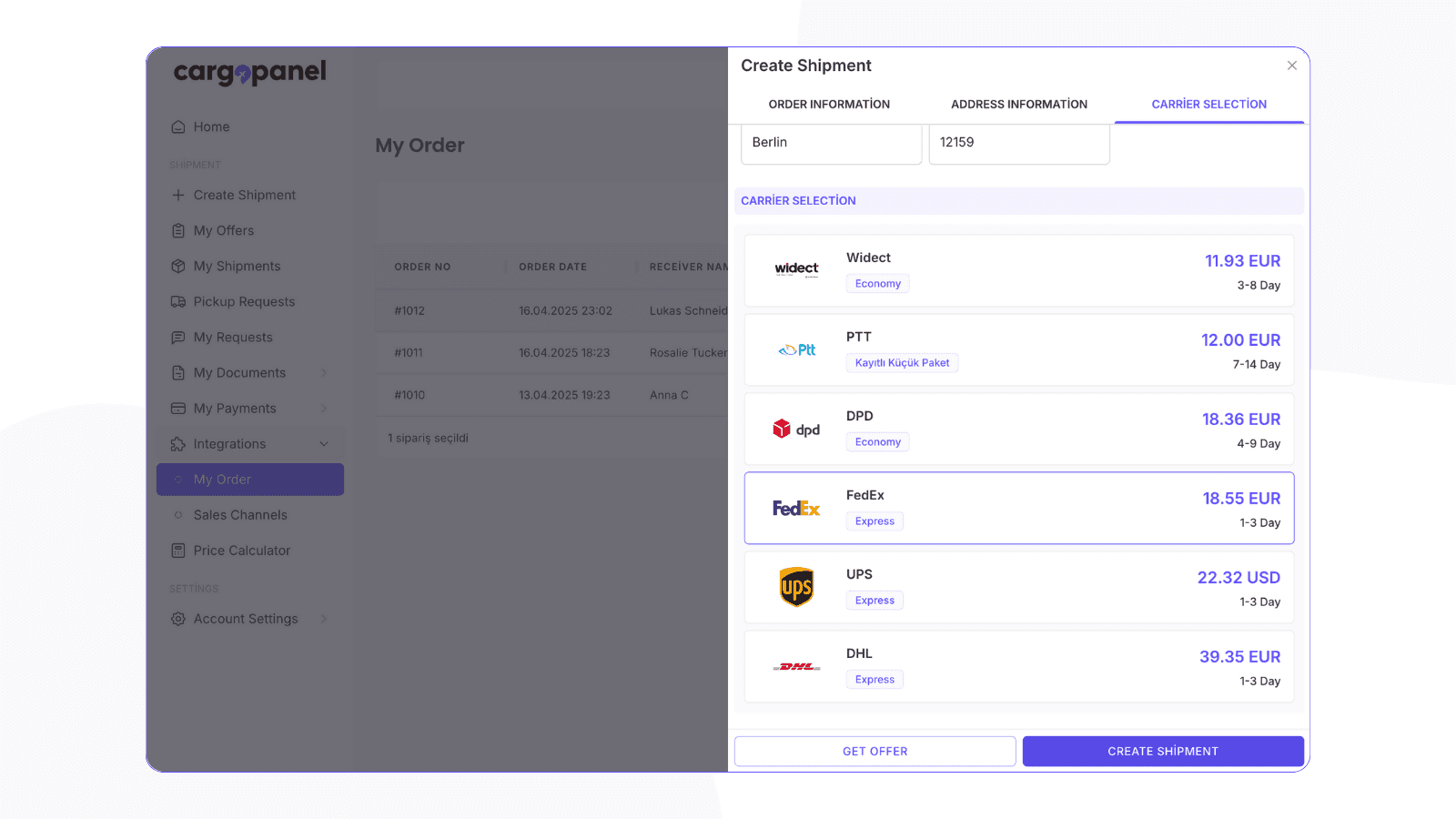Switch to the Order Information tab
1456x819 pixels.
829,104
